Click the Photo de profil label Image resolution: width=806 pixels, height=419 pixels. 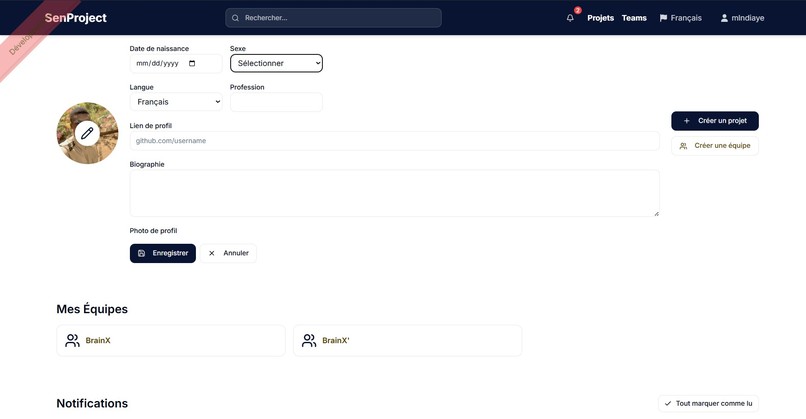pos(153,231)
